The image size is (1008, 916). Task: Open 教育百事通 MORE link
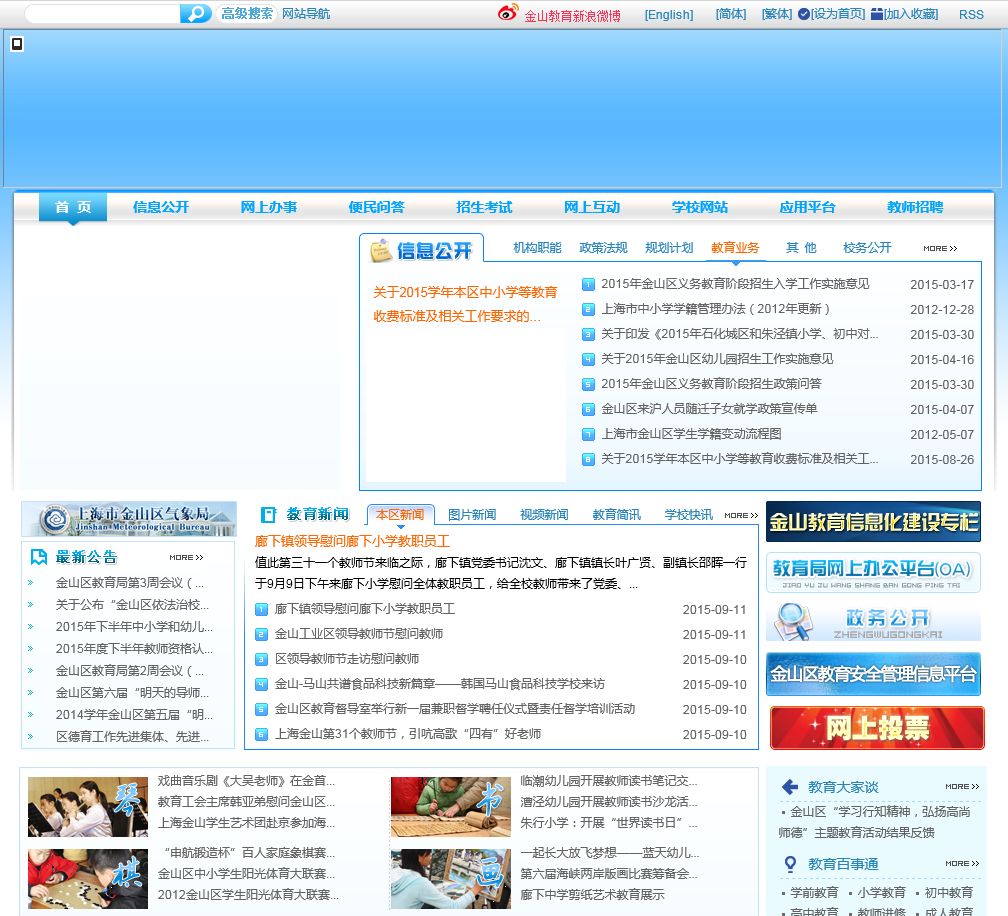tap(962, 864)
